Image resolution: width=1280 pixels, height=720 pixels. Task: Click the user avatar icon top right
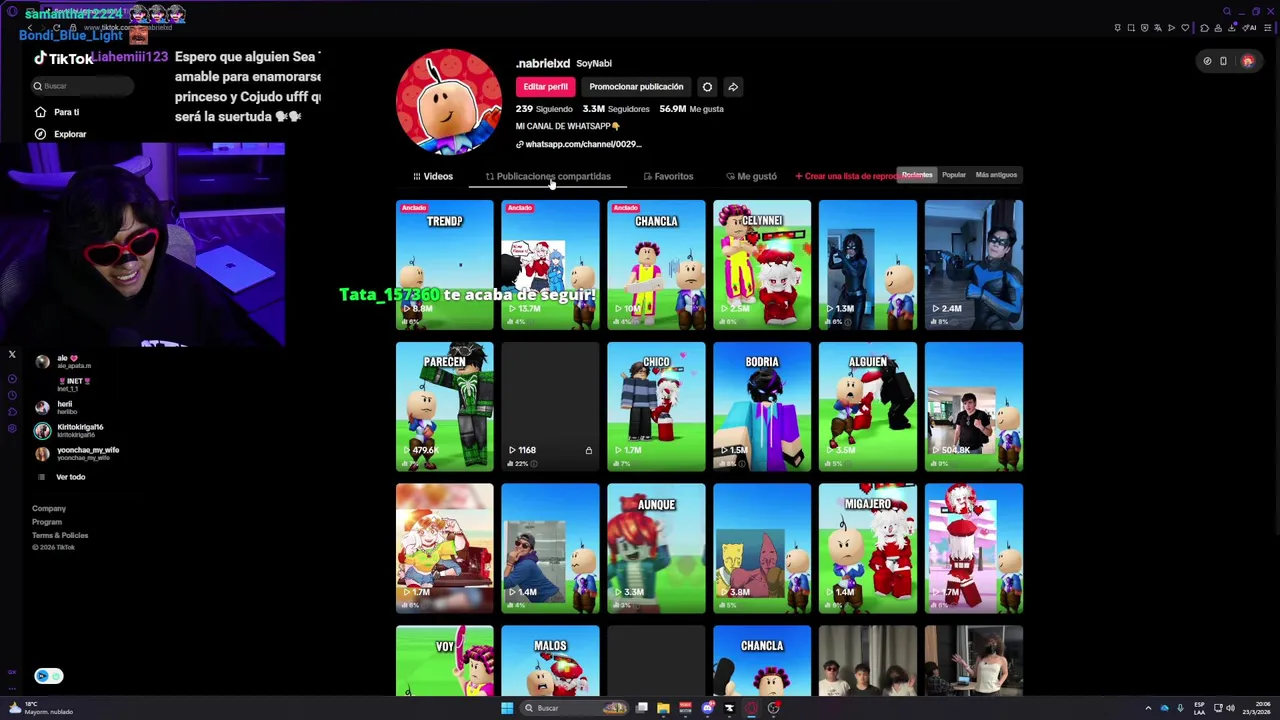pos(1247,61)
